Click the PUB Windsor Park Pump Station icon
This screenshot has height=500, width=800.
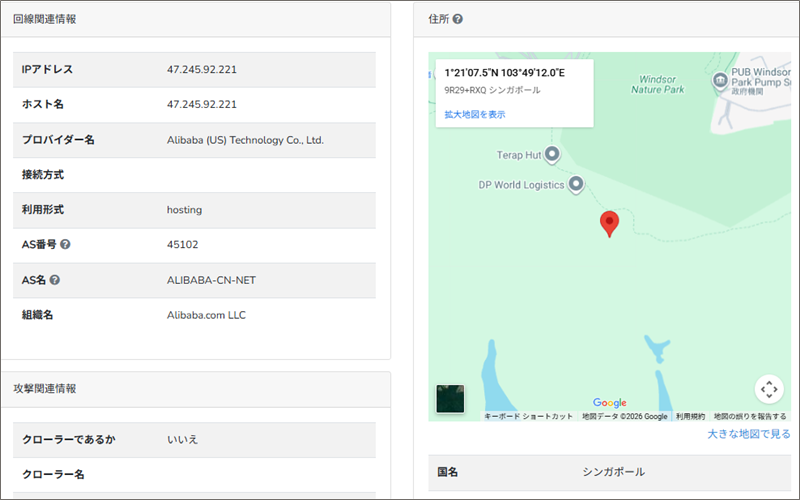[x=718, y=80]
